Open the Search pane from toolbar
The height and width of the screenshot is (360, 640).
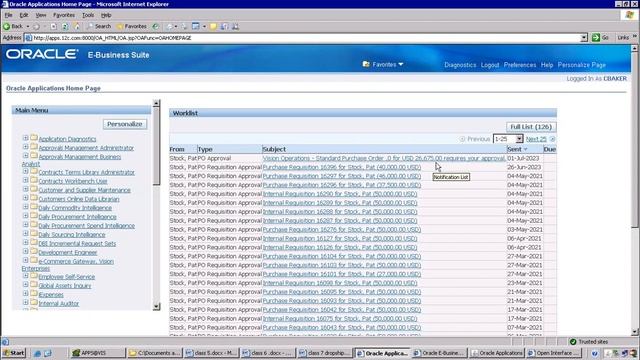[x=98, y=26]
